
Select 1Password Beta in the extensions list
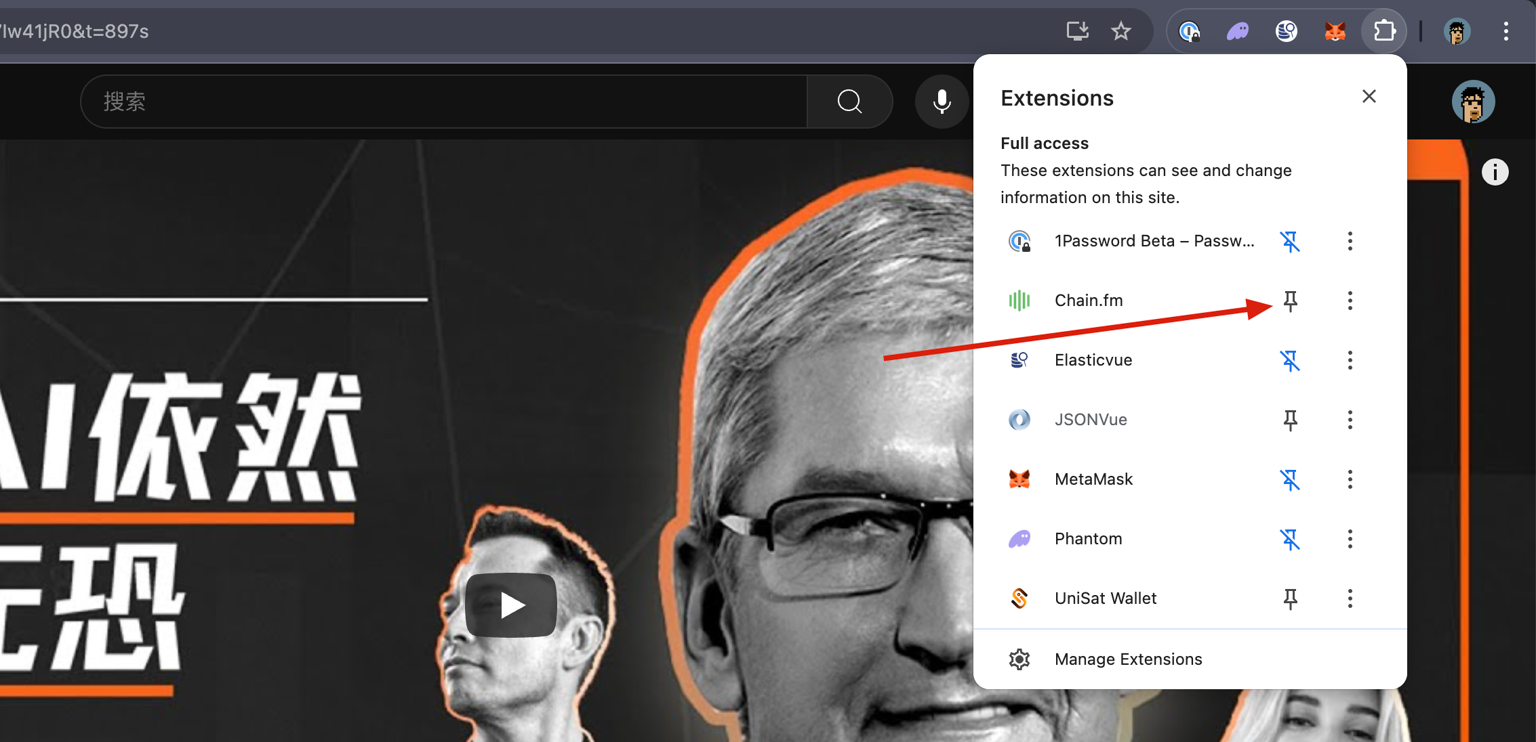pyautogui.click(x=1153, y=241)
